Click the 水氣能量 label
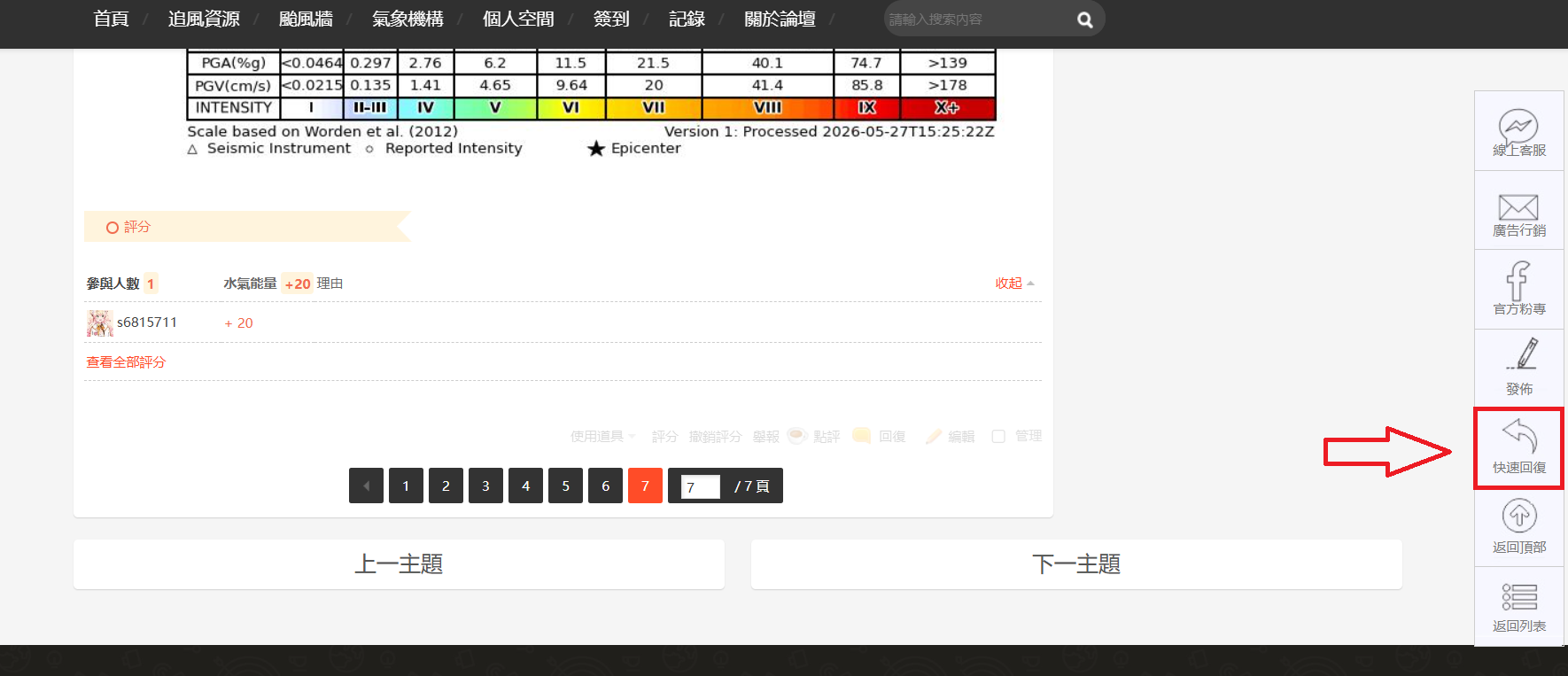1568x676 pixels. pos(250,284)
